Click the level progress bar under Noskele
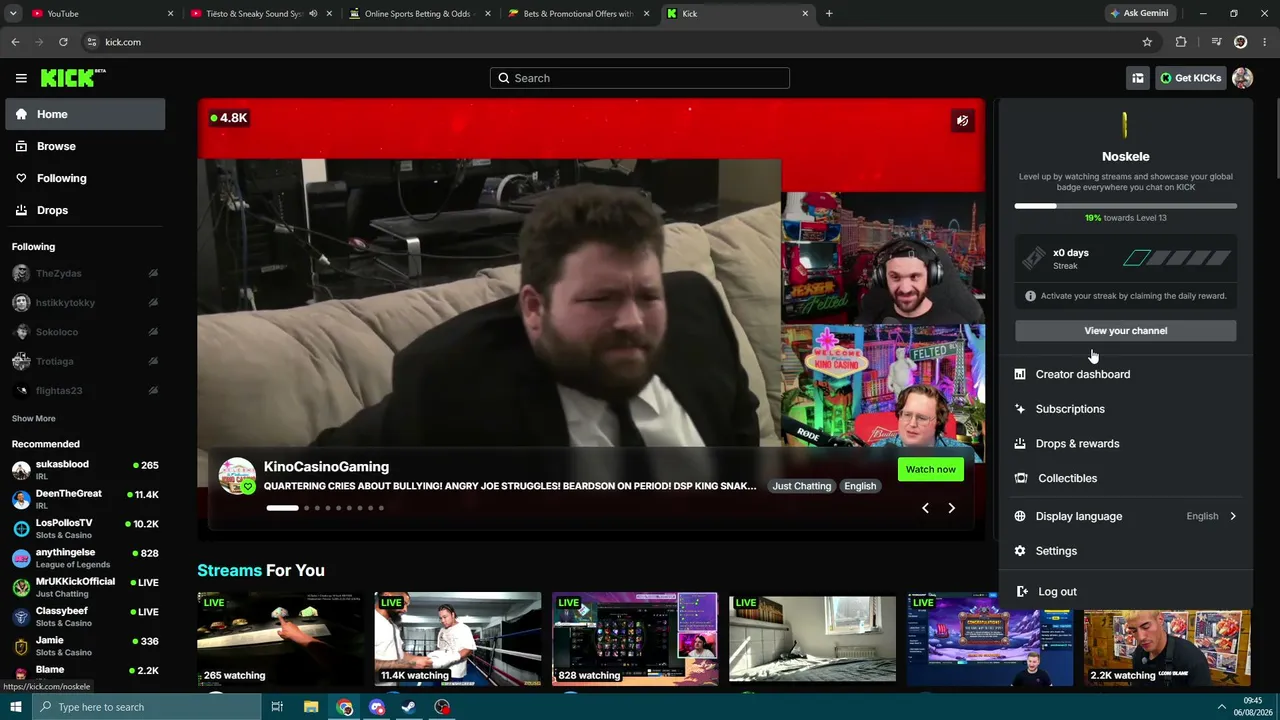Screen dimensions: 1280x720 (1125, 206)
